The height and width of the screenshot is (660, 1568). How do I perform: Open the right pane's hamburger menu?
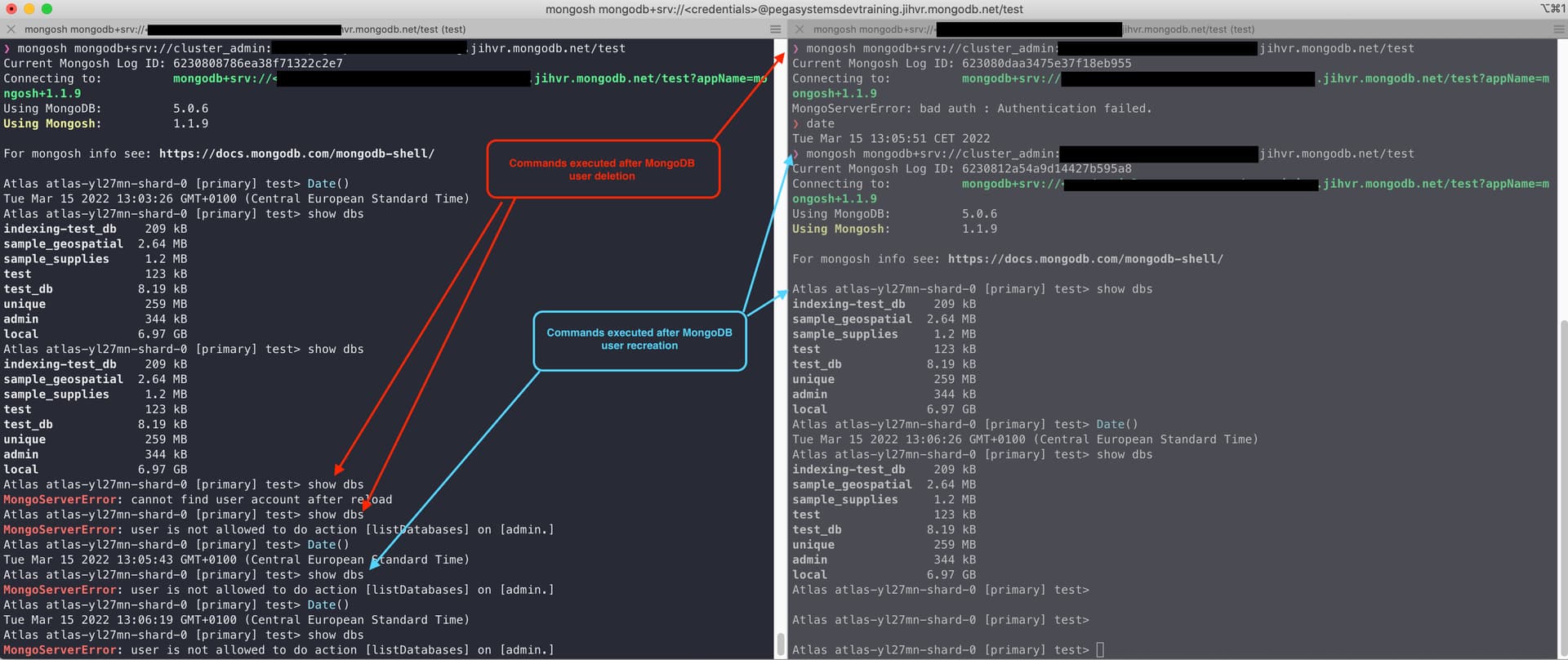tap(1559, 29)
